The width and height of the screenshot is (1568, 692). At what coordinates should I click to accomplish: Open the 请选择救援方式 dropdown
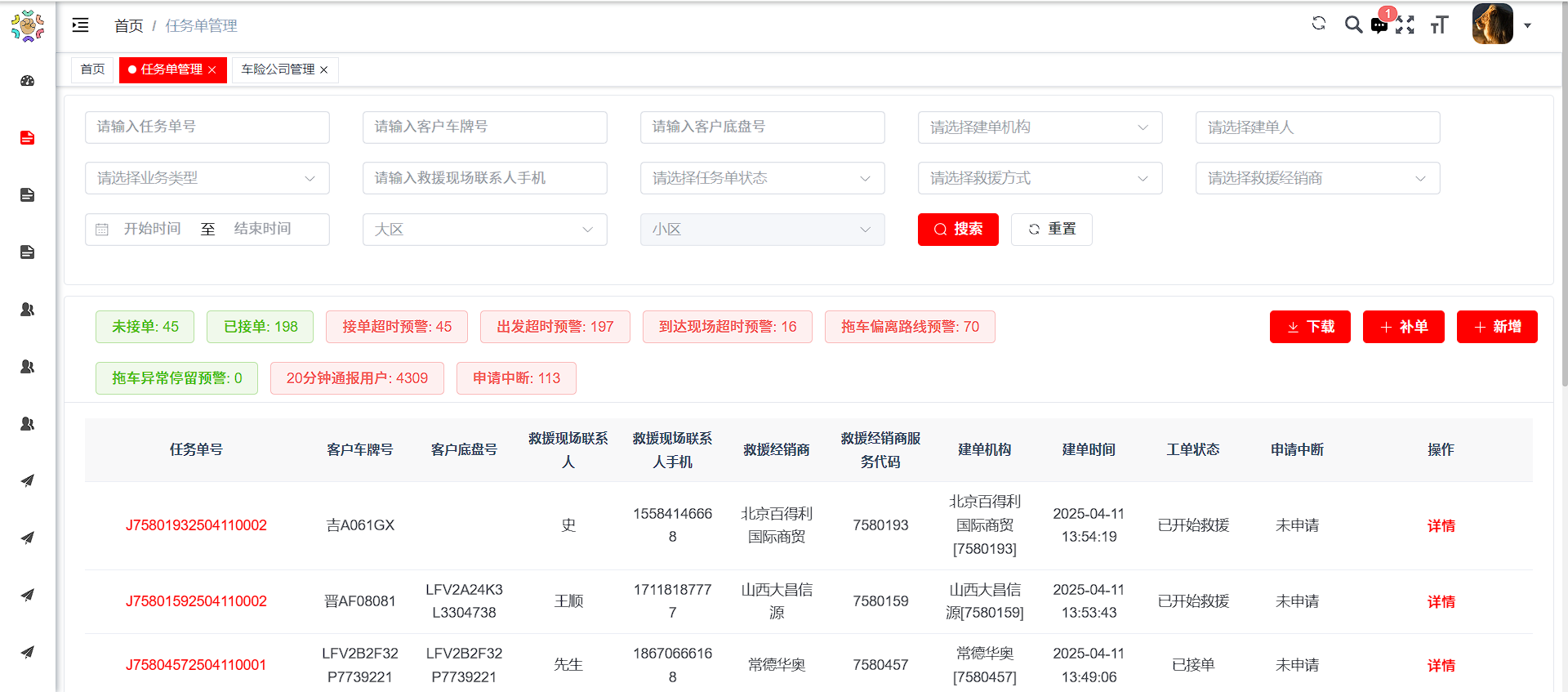pyautogui.click(x=1040, y=178)
